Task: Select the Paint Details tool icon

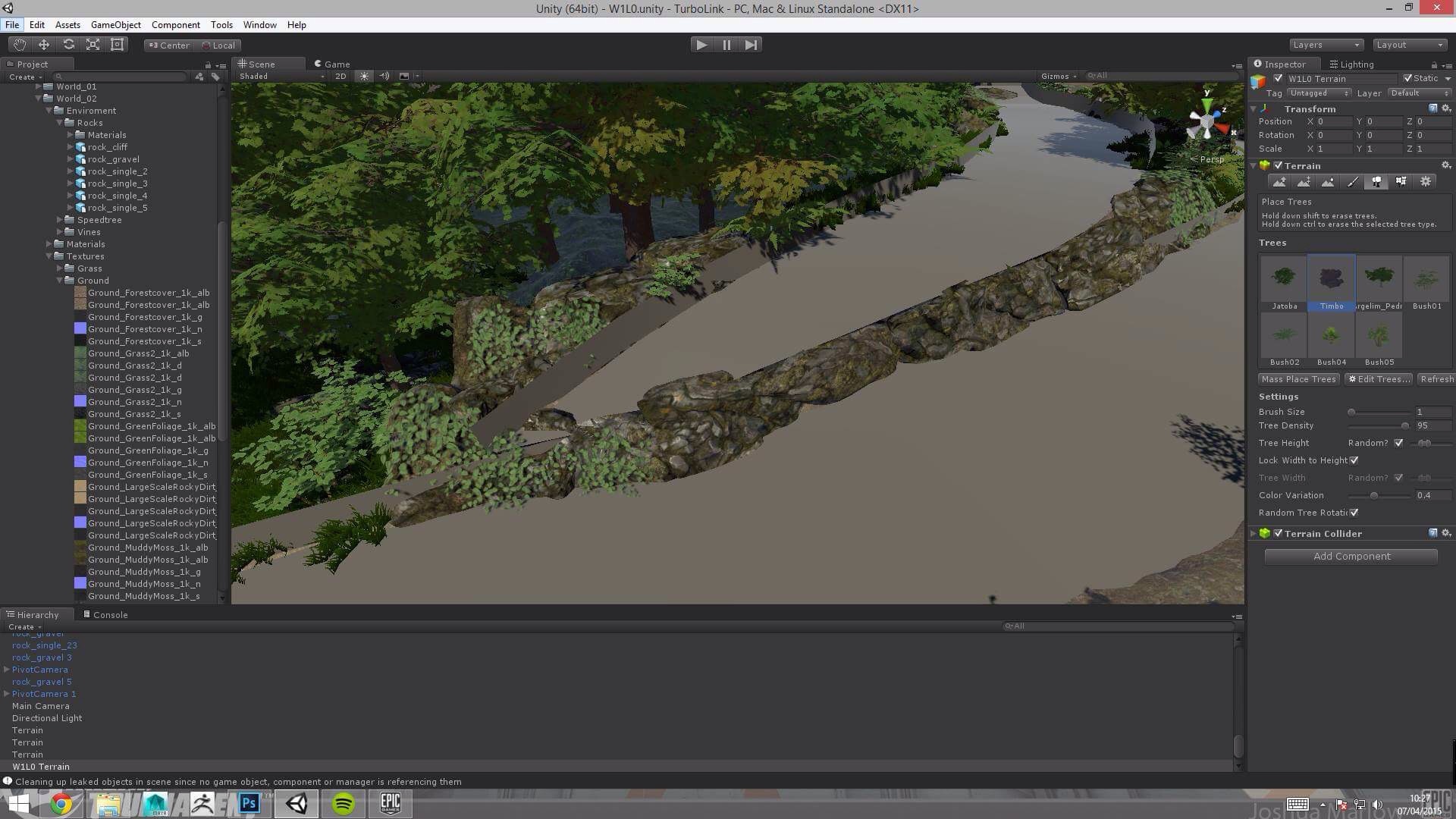Action: pyautogui.click(x=1401, y=181)
